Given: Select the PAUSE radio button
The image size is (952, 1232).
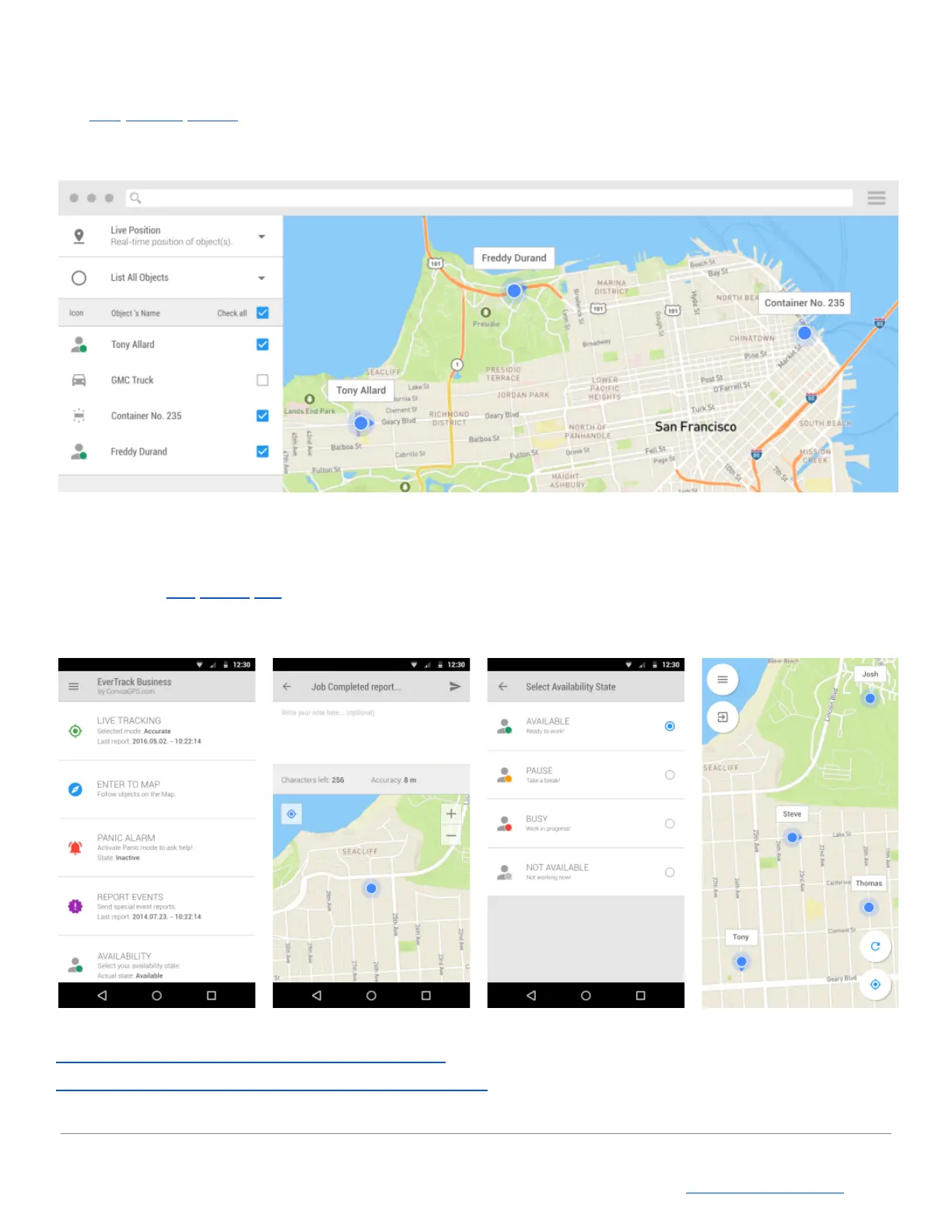Looking at the screenshot, I should click(x=670, y=775).
